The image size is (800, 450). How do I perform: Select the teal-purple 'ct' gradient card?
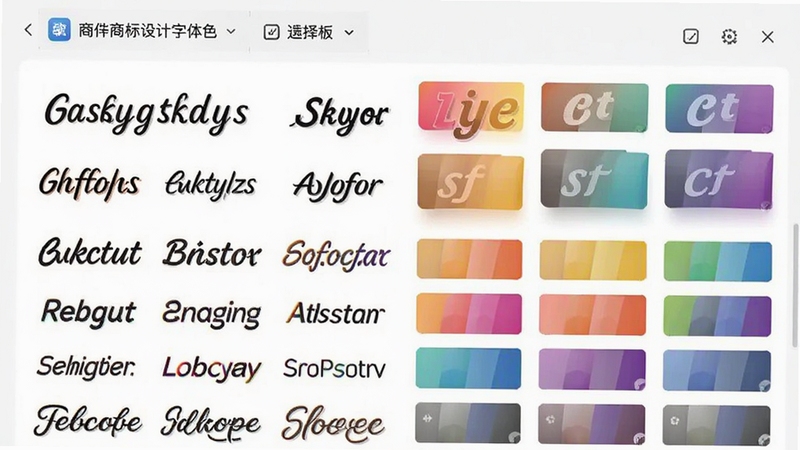[x=719, y=109]
